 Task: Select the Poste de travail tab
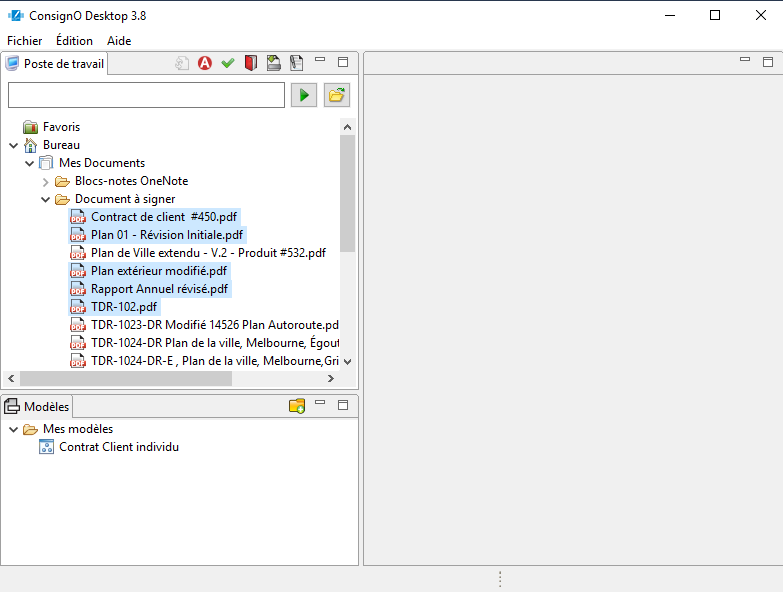click(x=55, y=63)
